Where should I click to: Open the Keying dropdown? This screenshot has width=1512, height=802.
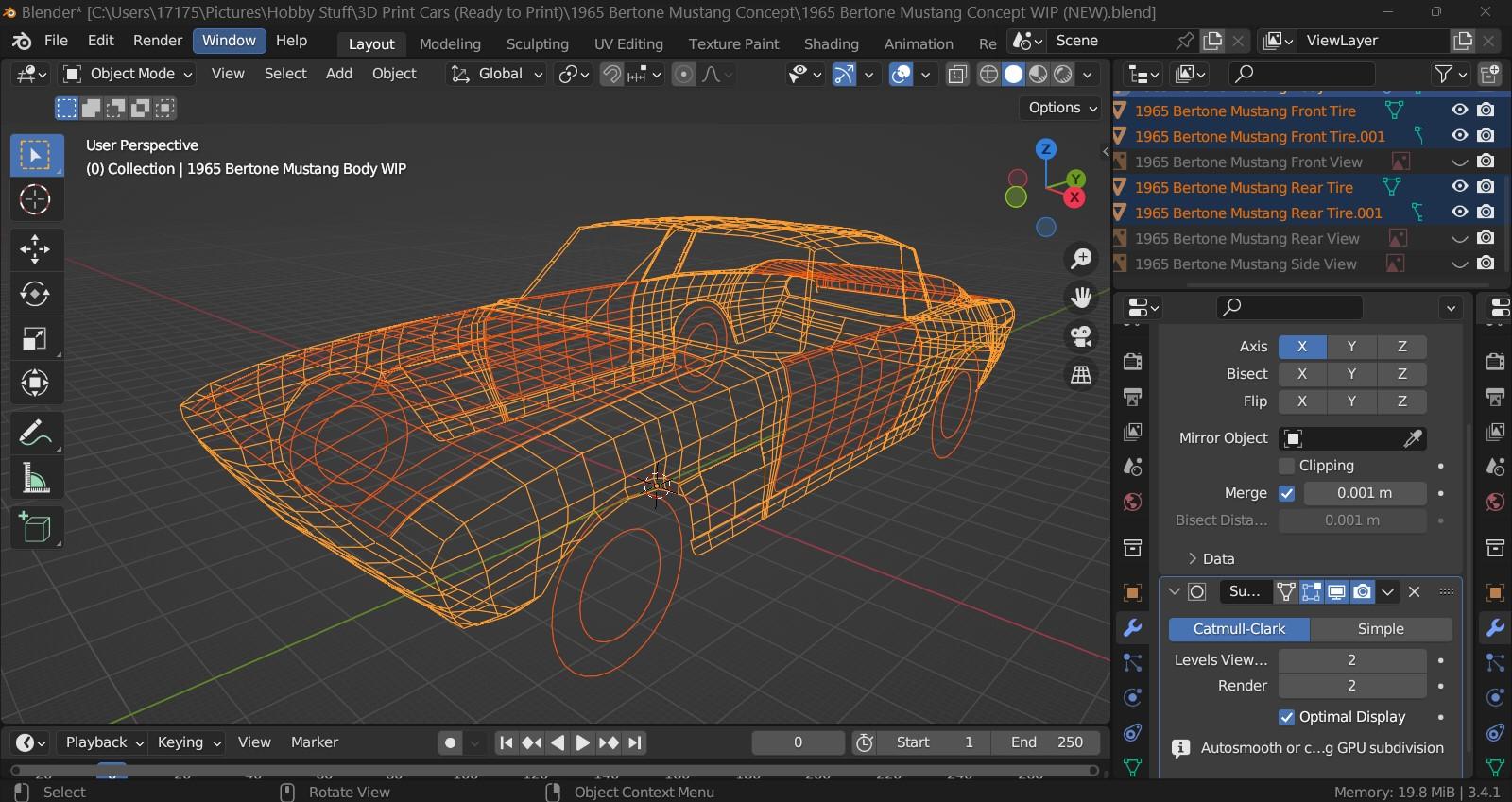coord(188,742)
